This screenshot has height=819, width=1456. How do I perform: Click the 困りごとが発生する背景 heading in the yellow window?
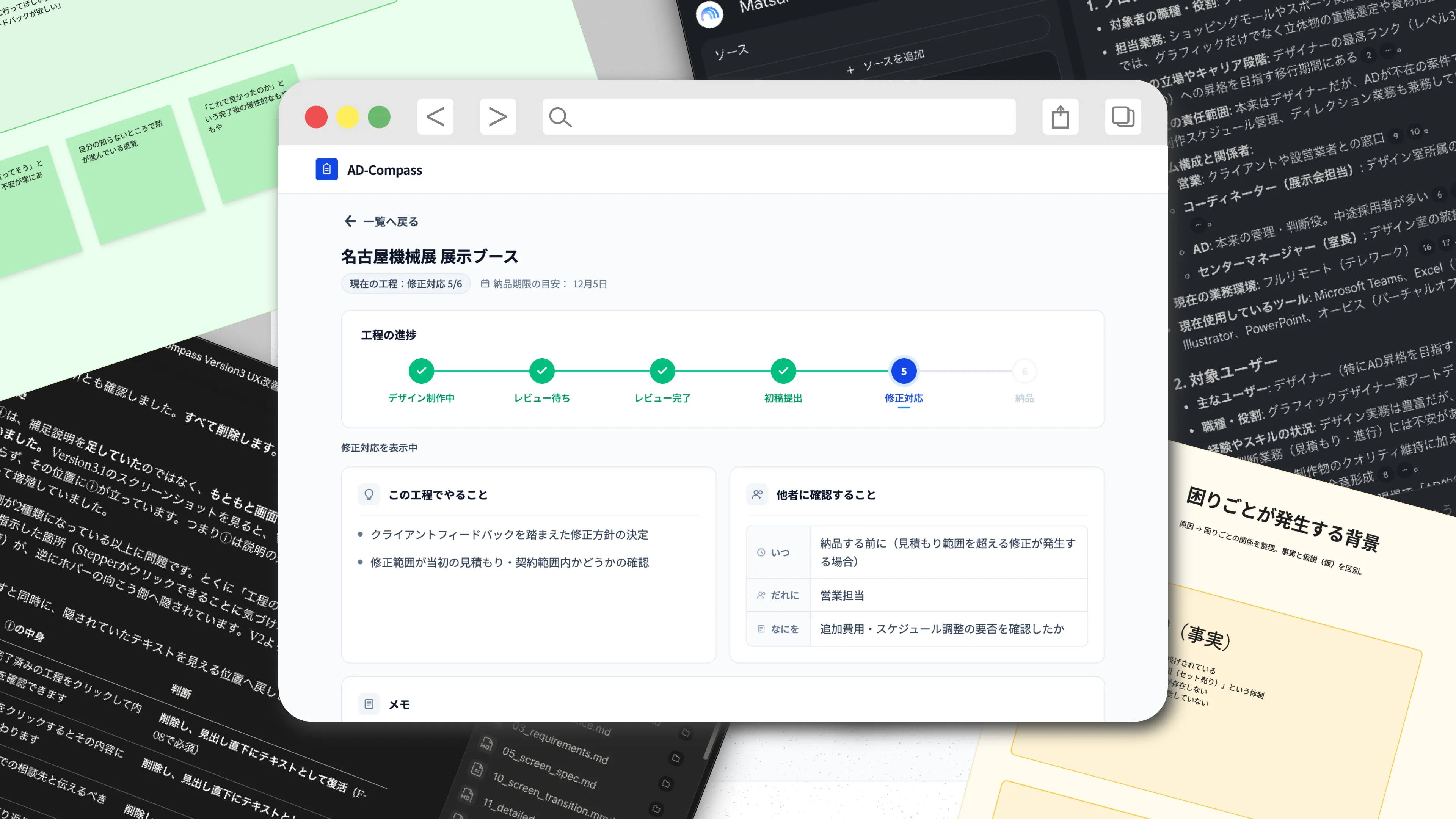coord(1283,519)
